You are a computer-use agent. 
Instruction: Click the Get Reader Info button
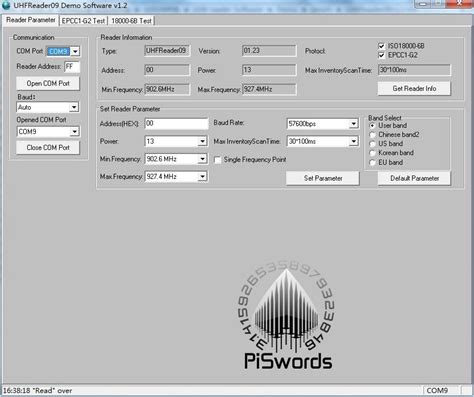[414, 89]
